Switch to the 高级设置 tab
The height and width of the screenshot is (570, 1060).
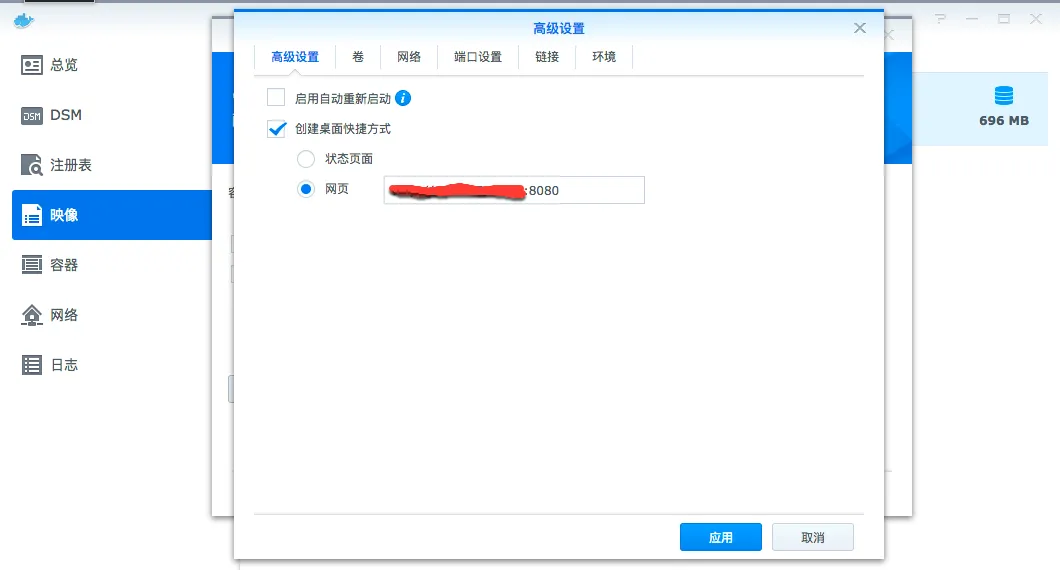pos(295,57)
